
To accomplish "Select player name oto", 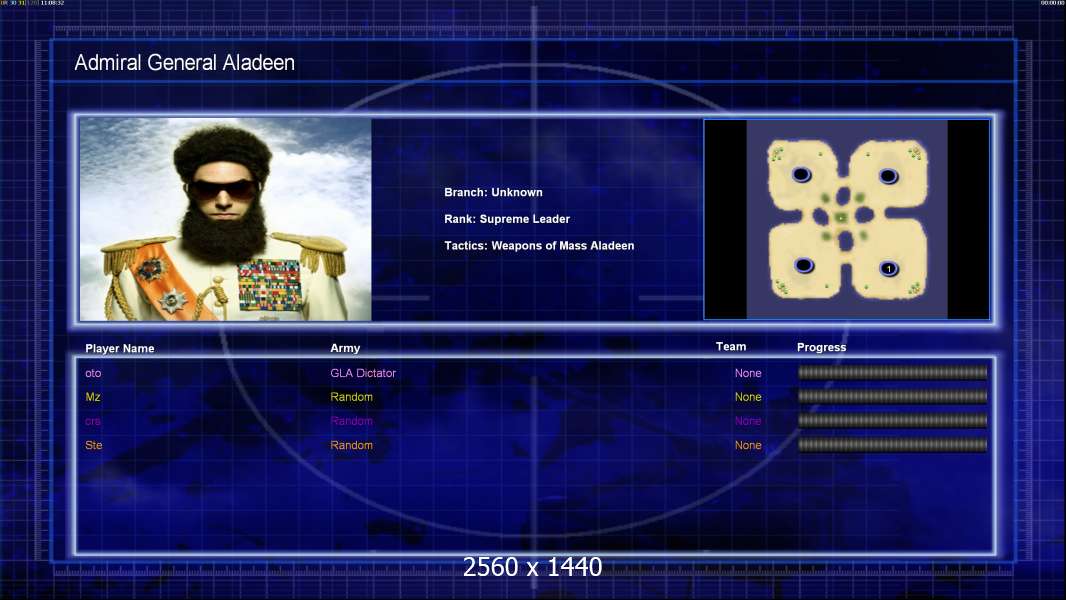I will [93, 373].
